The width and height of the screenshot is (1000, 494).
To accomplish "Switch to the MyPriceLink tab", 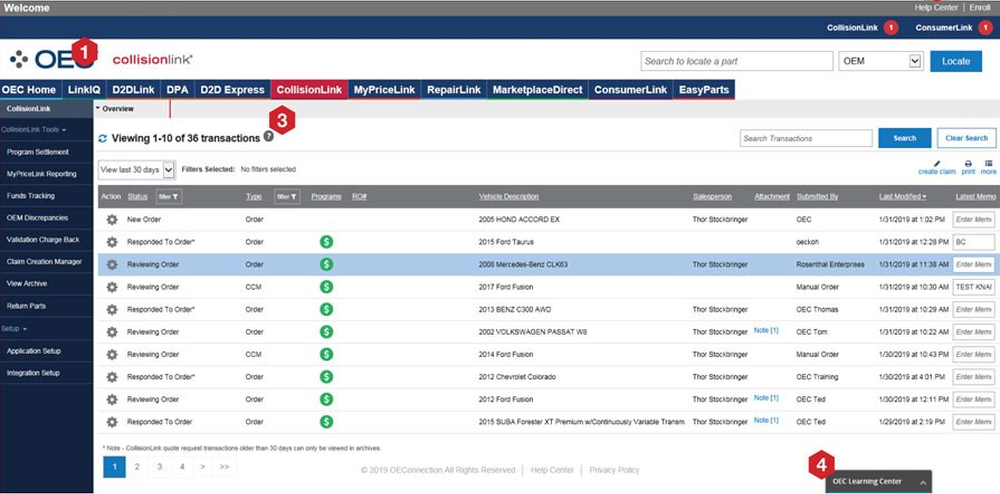I will click(384, 90).
